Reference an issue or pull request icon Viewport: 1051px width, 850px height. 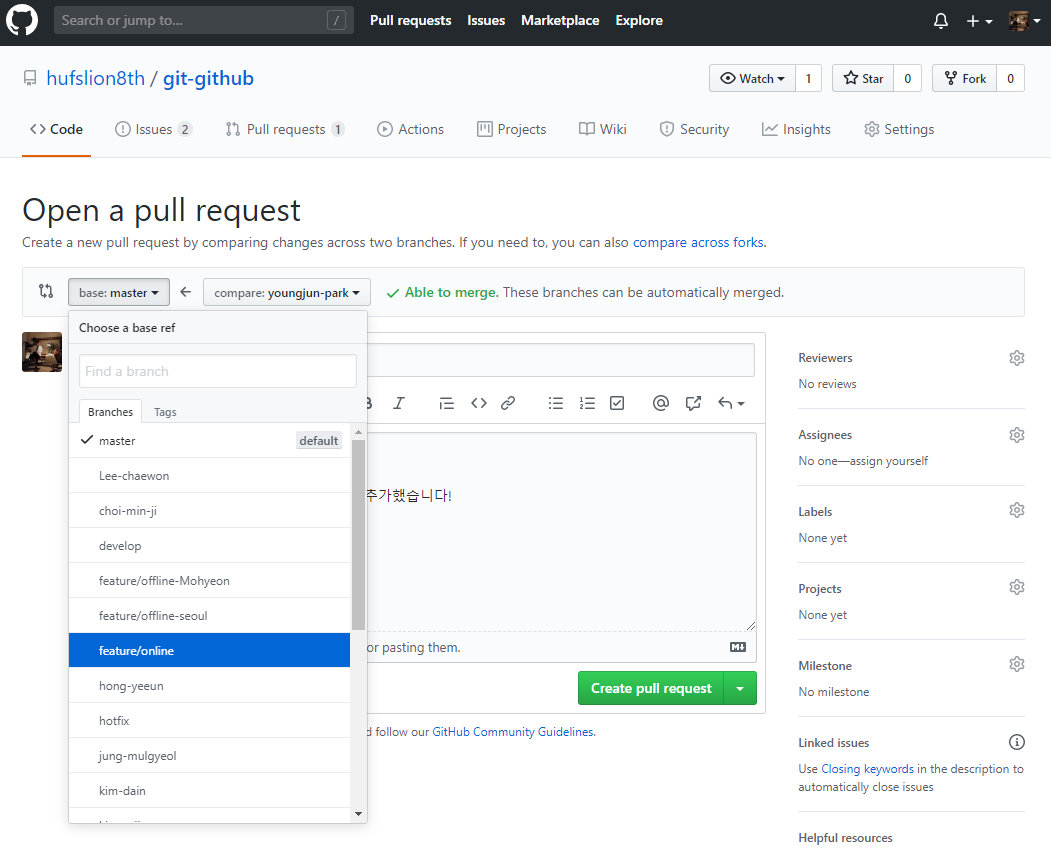click(x=693, y=403)
